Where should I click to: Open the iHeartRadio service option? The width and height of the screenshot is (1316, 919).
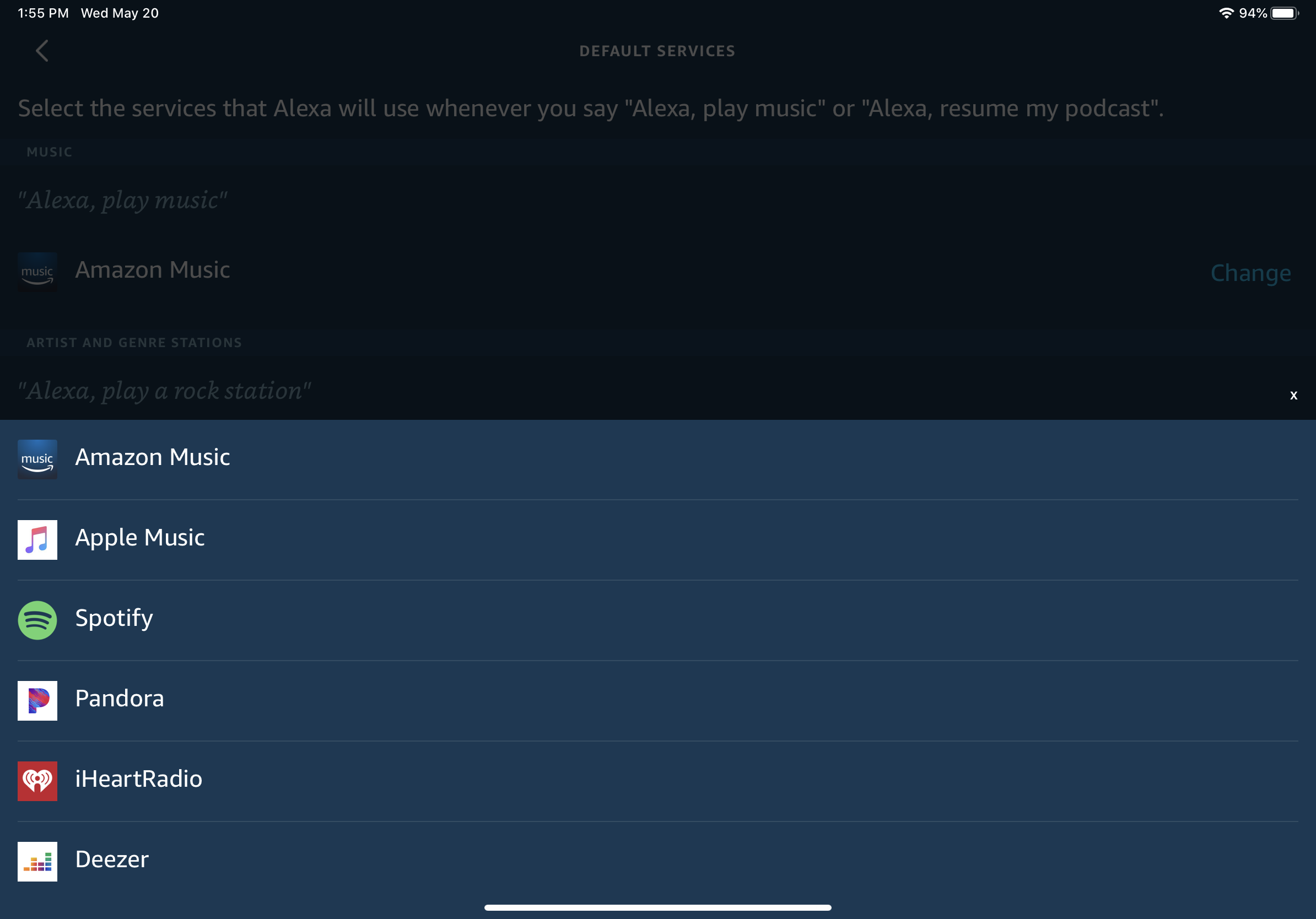click(658, 778)
